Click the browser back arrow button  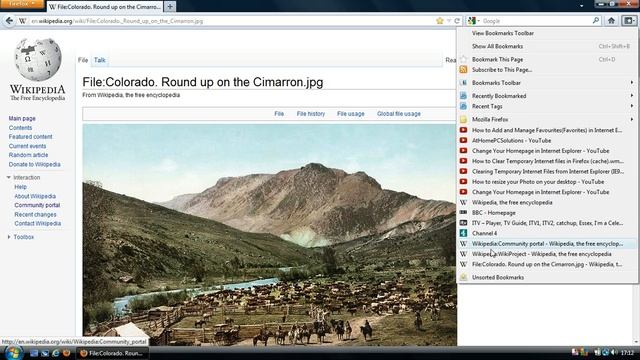point(9,21)
